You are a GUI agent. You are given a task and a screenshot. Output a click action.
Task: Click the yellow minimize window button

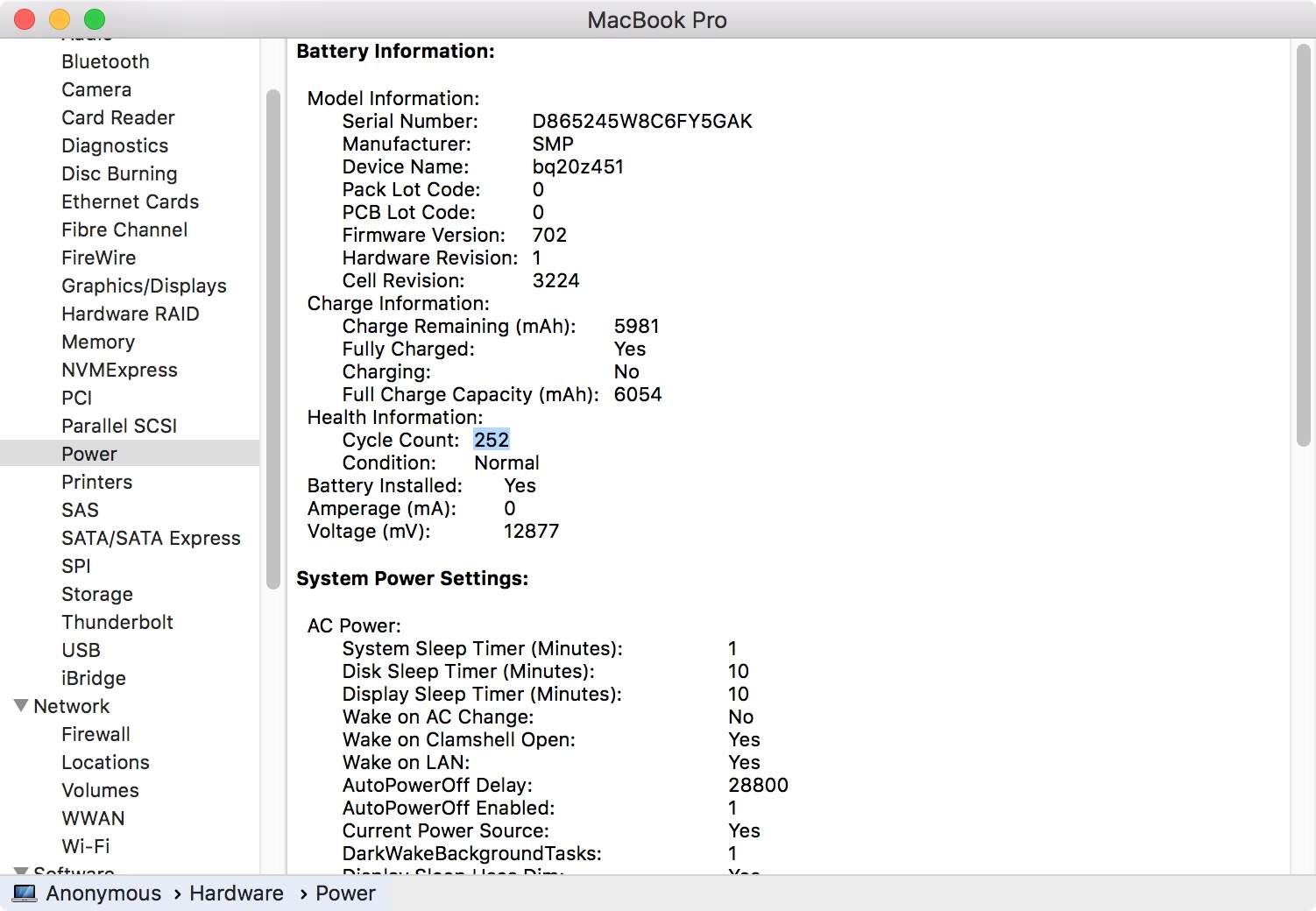60,19
